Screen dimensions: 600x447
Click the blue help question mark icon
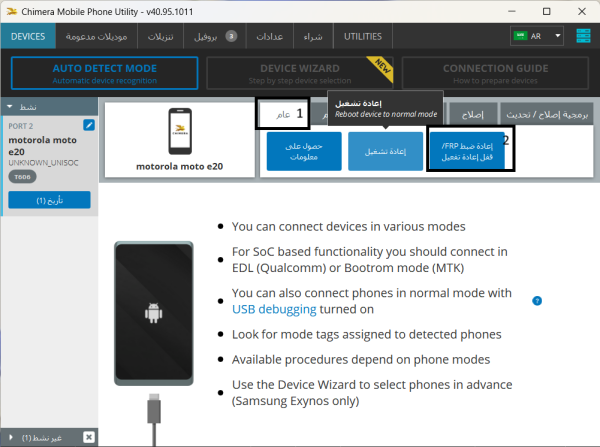click(537, 301)
